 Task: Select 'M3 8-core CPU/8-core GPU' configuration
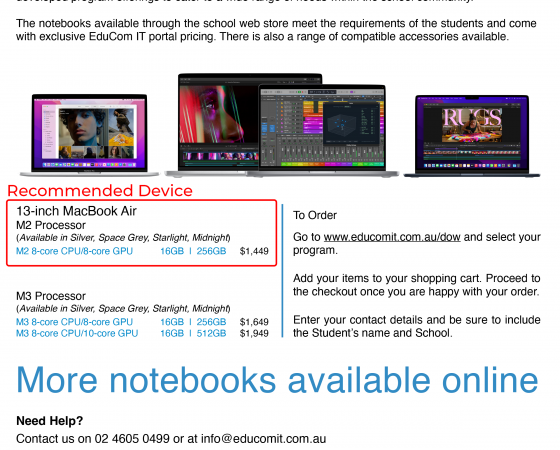pos(74,322)
